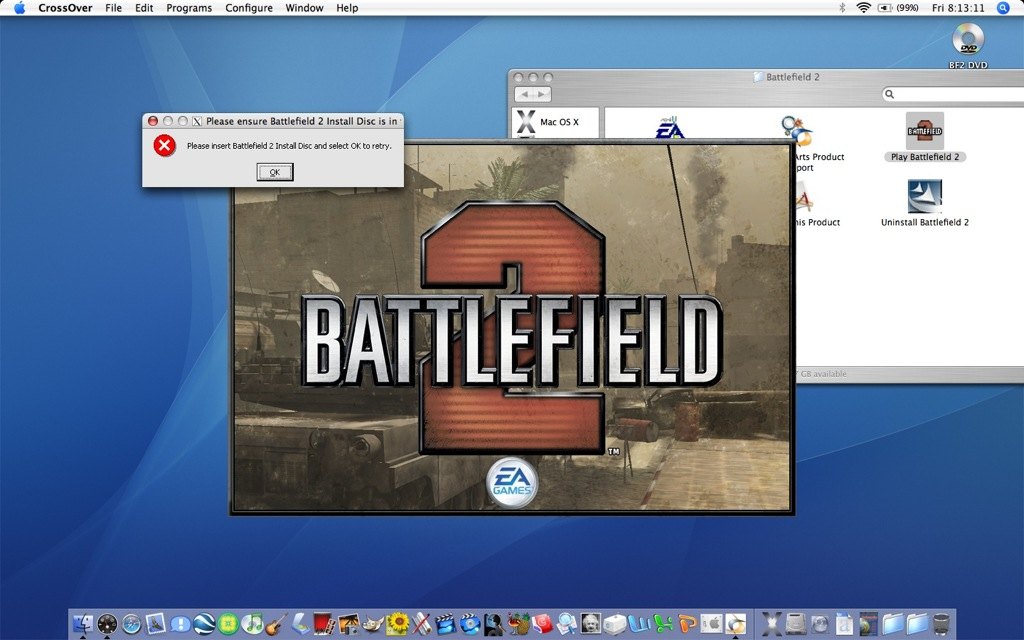Launch GIMP from the Dock

click(373, 624)
